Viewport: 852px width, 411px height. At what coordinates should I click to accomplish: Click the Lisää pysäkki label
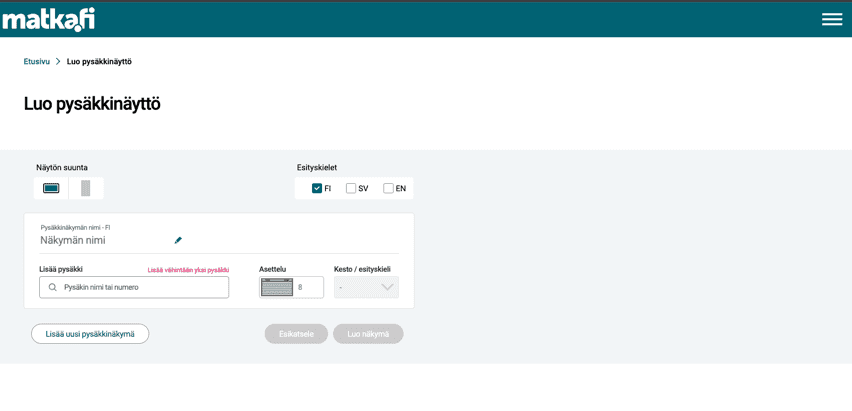pyautogui.click(x=61, y=269)
